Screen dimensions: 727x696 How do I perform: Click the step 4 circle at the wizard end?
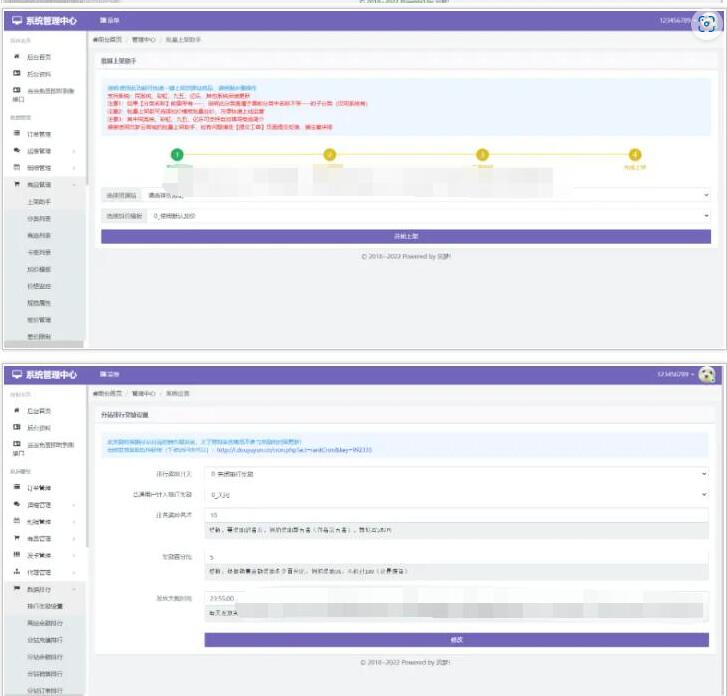[x=635, y=155]
